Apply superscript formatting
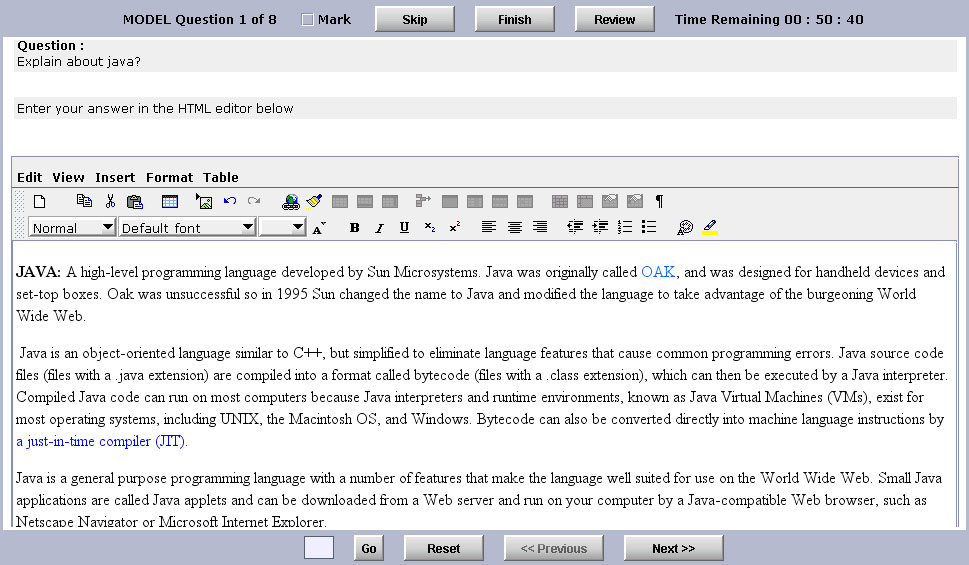The width and height of the screenshot is (969, 565). click(455, 227)
